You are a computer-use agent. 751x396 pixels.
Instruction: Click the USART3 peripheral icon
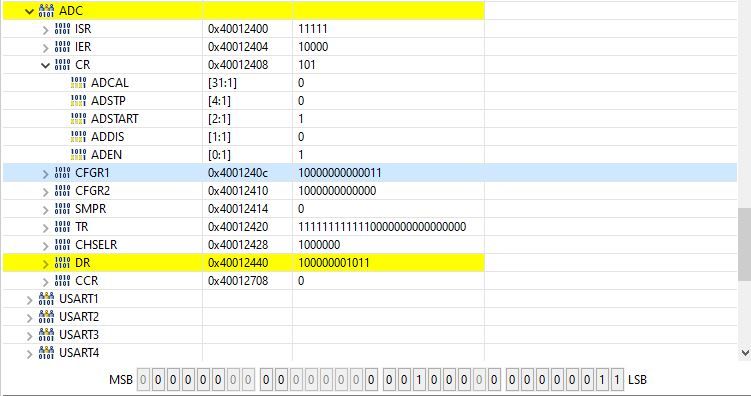[46, 335]
